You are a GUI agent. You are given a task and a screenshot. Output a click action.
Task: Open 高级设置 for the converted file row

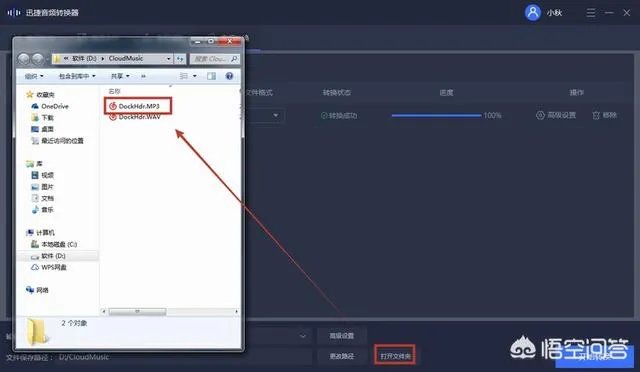(556, 116)
